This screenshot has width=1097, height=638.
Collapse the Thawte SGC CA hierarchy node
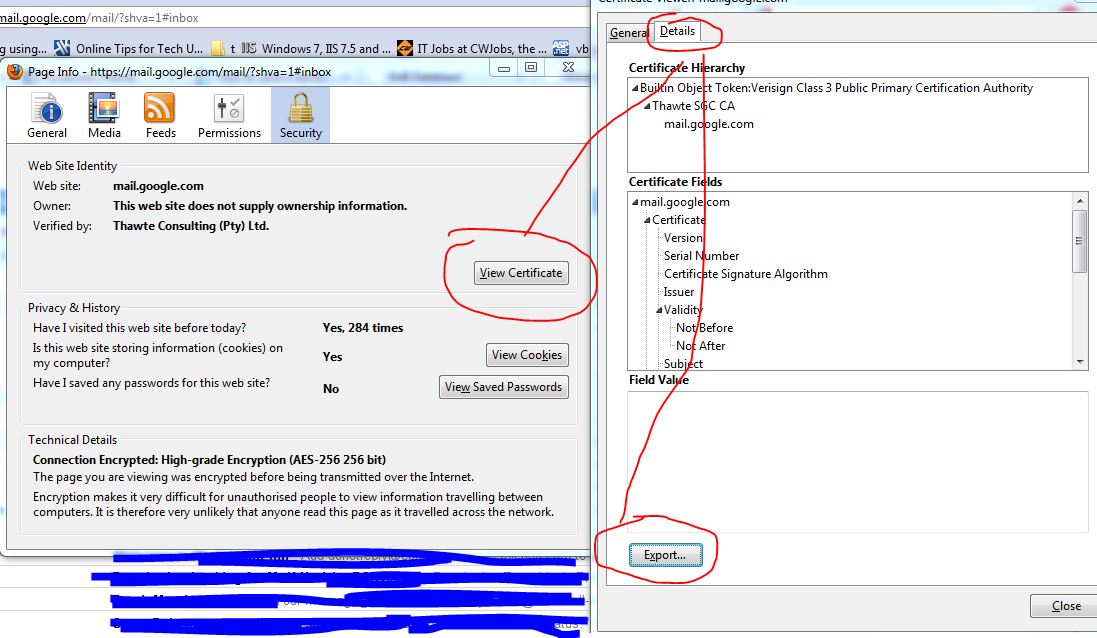tap(647, 106)
